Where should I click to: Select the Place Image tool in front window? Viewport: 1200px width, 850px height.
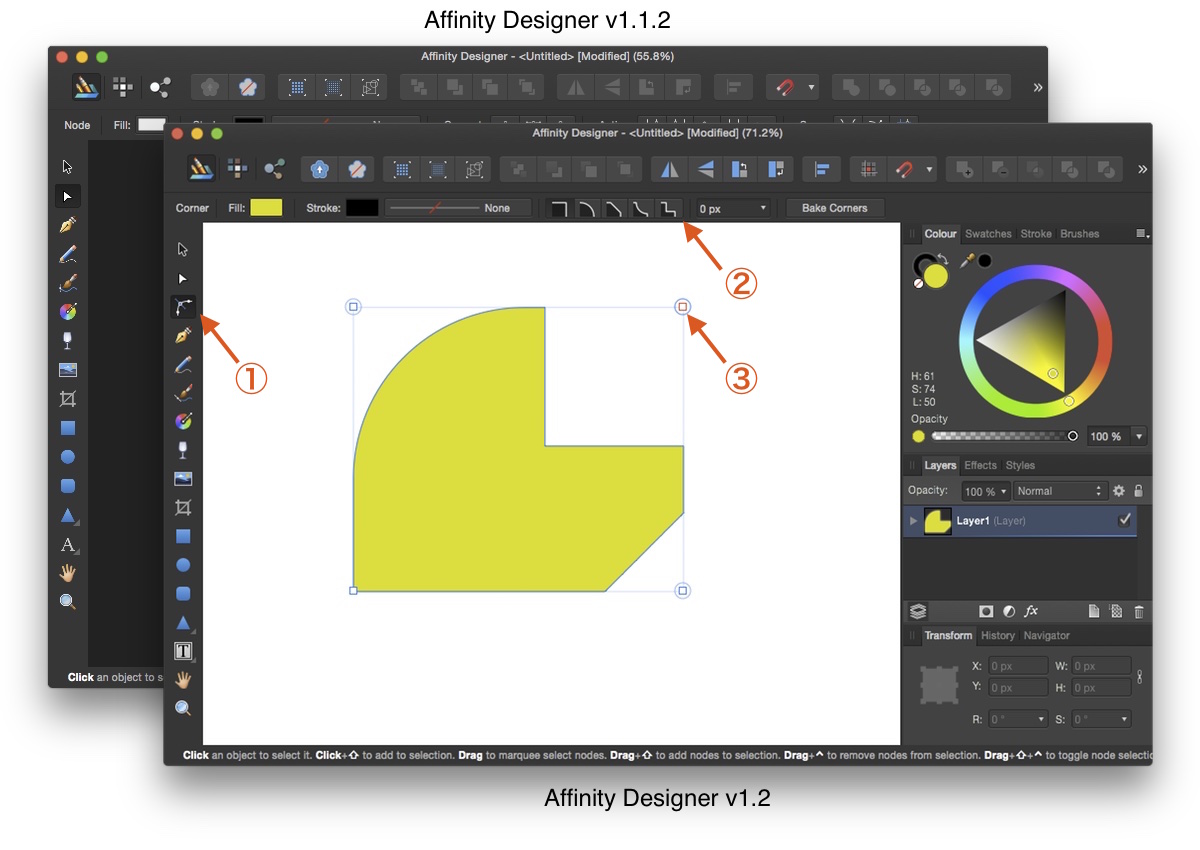[183, 479]
